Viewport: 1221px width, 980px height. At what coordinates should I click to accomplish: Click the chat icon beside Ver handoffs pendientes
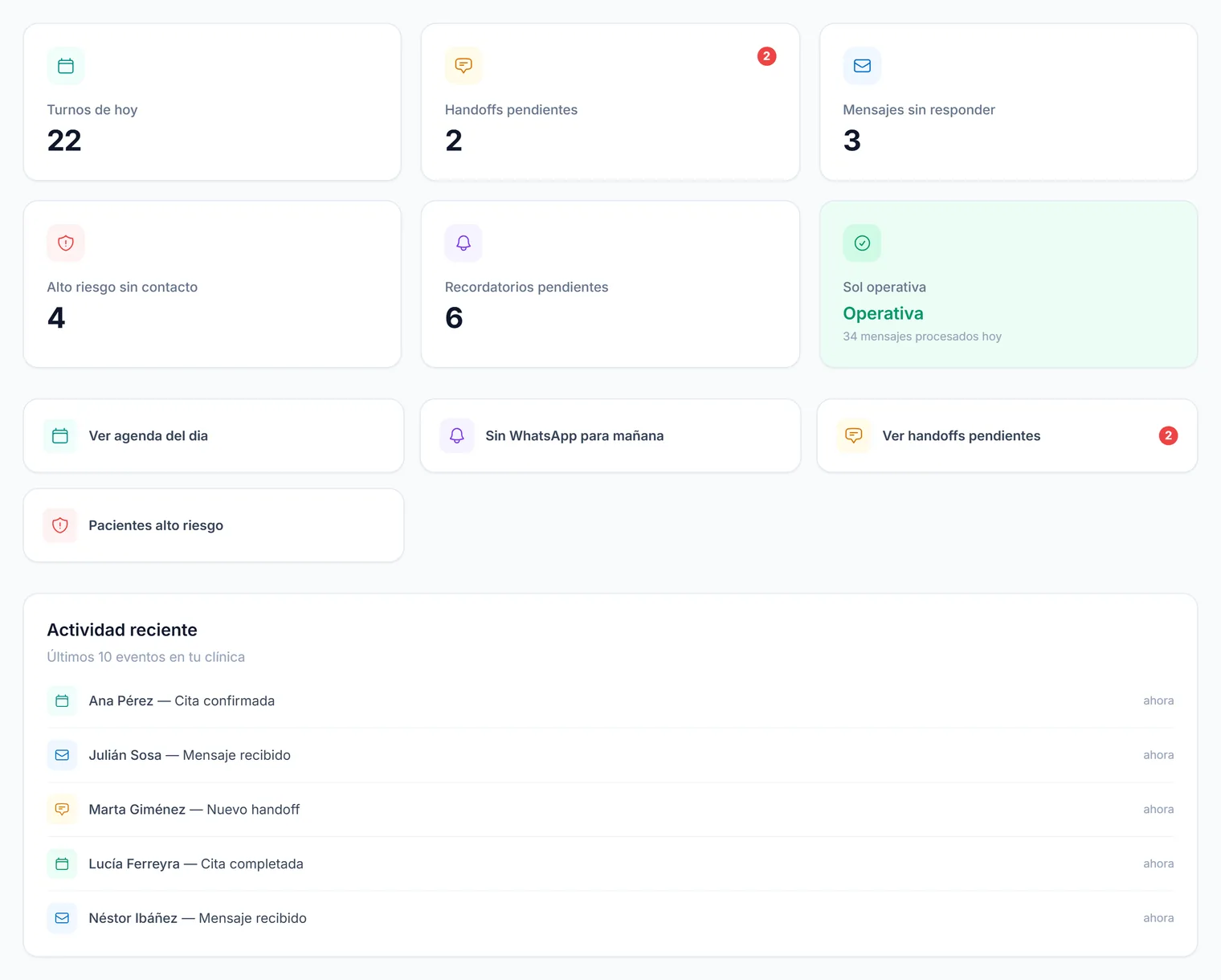854,436
